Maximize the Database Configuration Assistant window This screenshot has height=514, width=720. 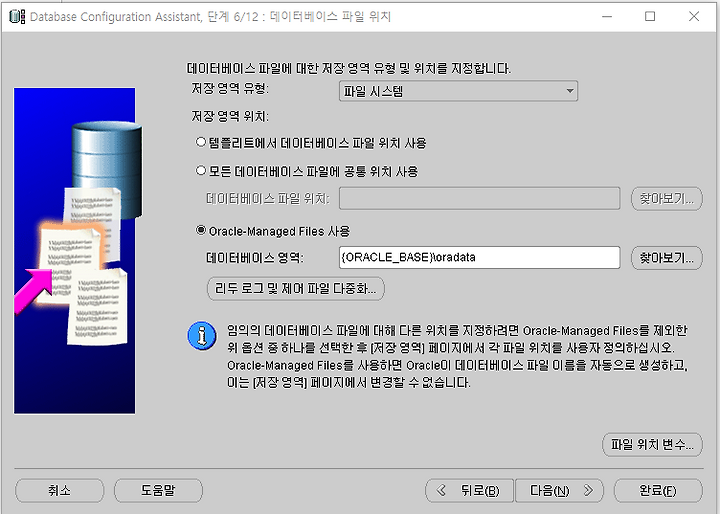click(650, 17)
